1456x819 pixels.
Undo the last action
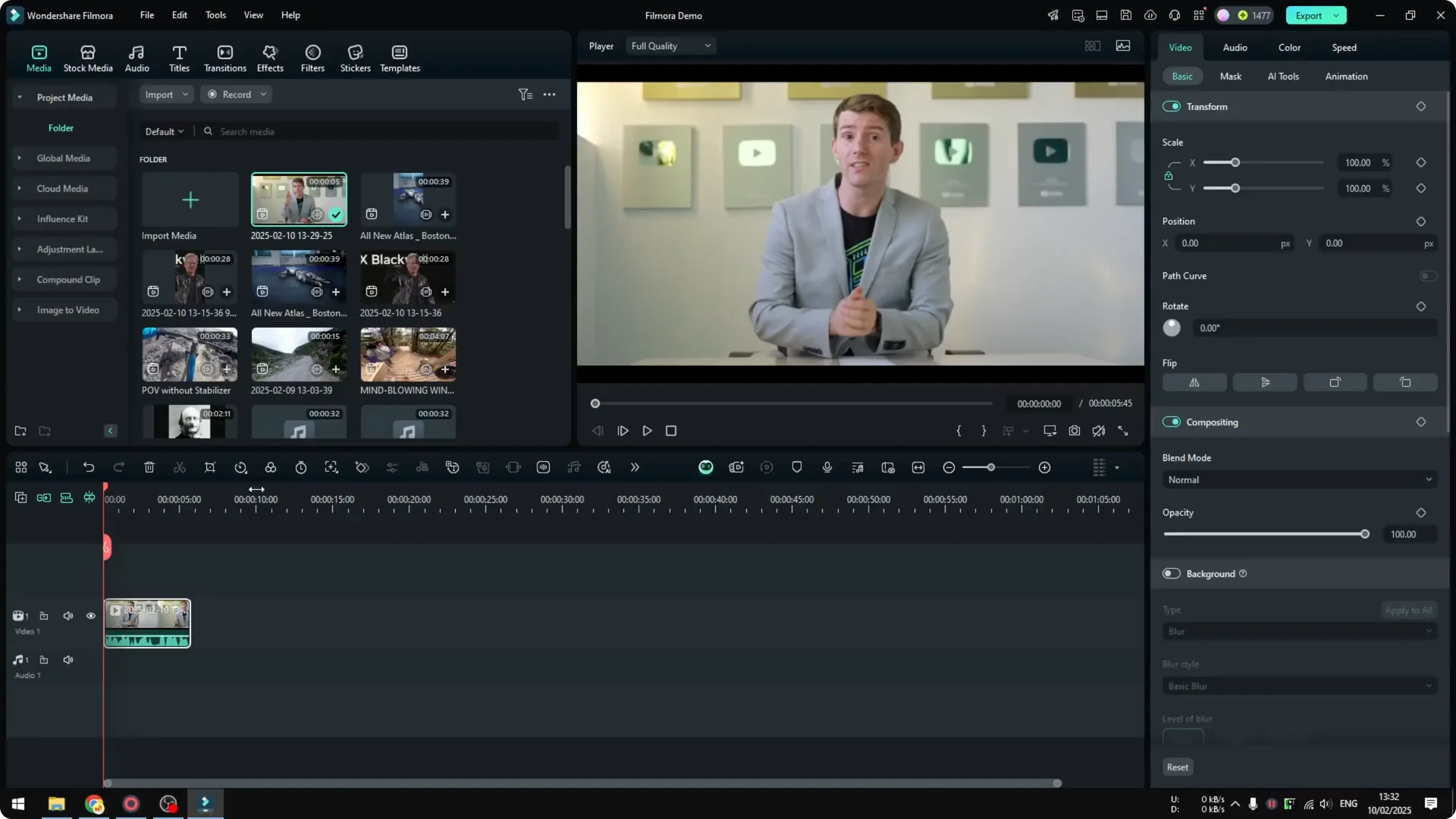coord(89,467)
